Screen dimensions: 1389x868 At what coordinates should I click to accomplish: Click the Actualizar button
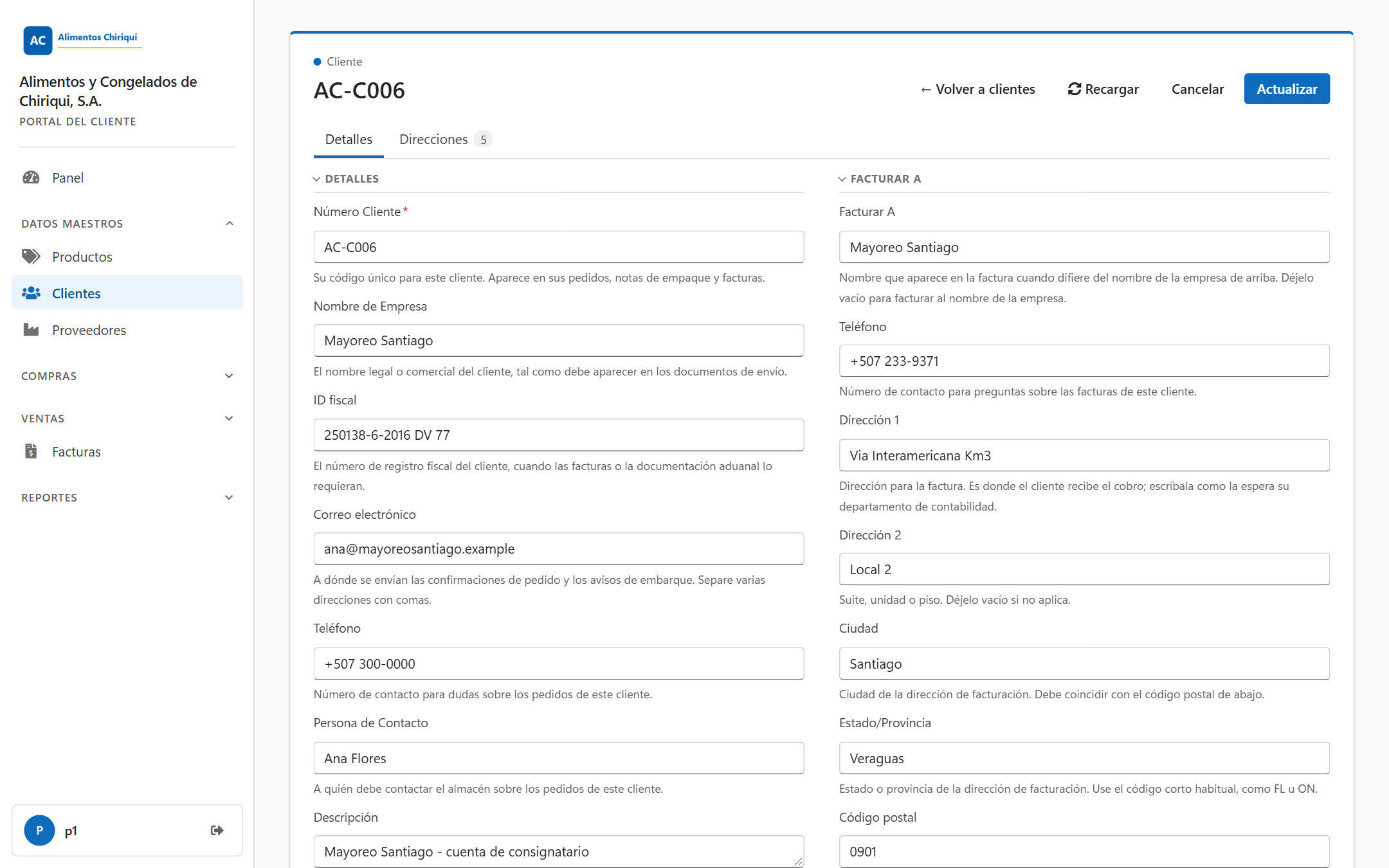point(1287,89)
